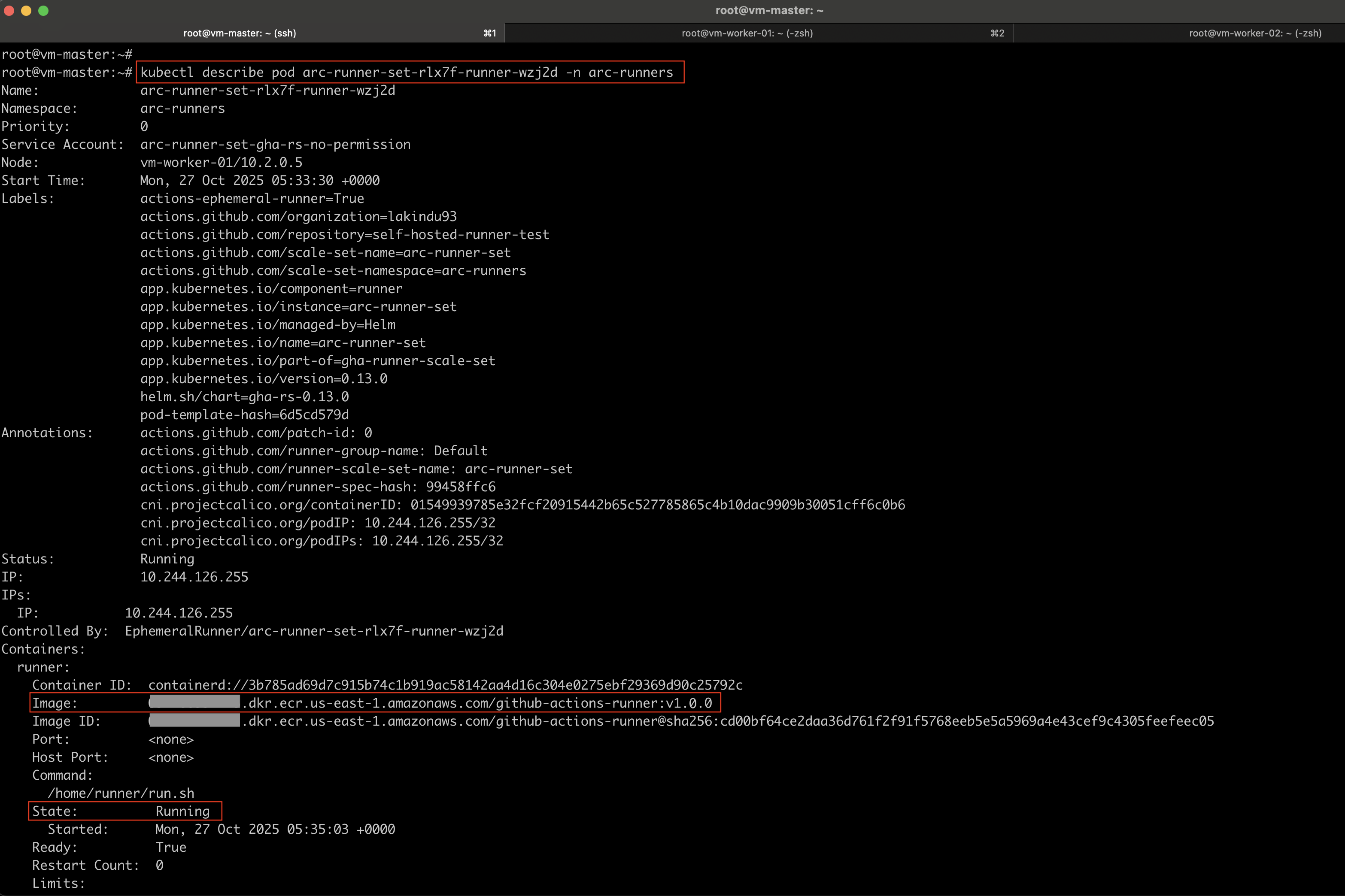Select the Command path /home/runner/run.sh
Screen dimensions: 1345x896
121,793
